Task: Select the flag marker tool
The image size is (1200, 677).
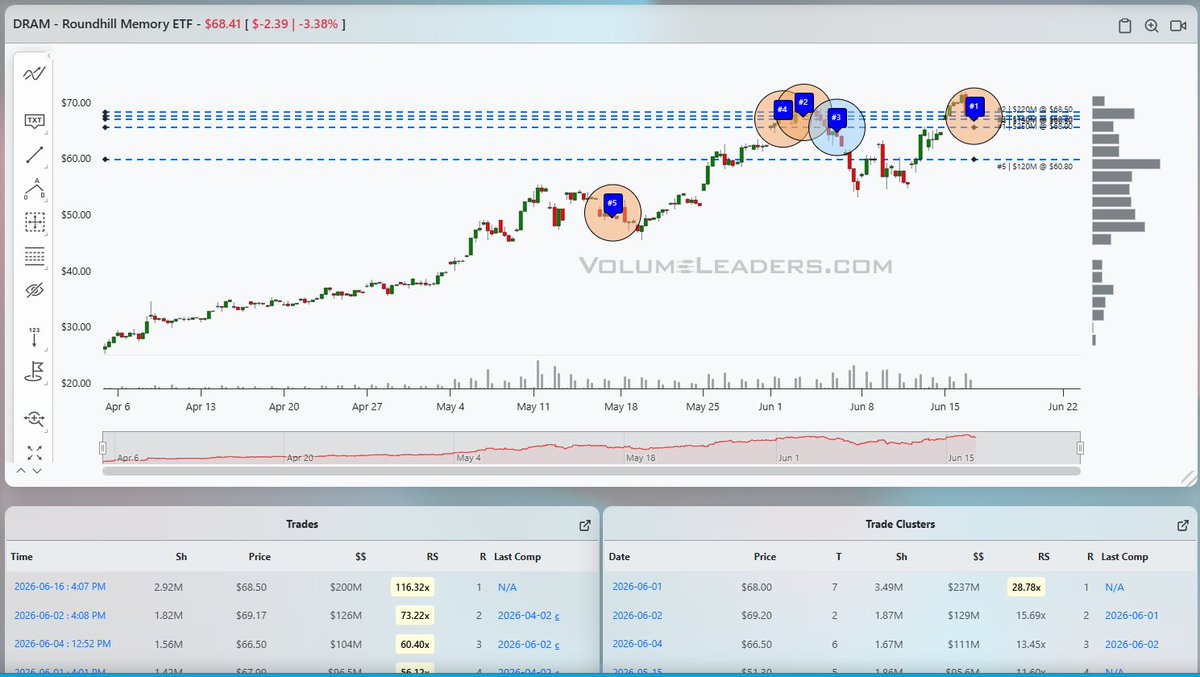Action: click(x=35, y=372)
